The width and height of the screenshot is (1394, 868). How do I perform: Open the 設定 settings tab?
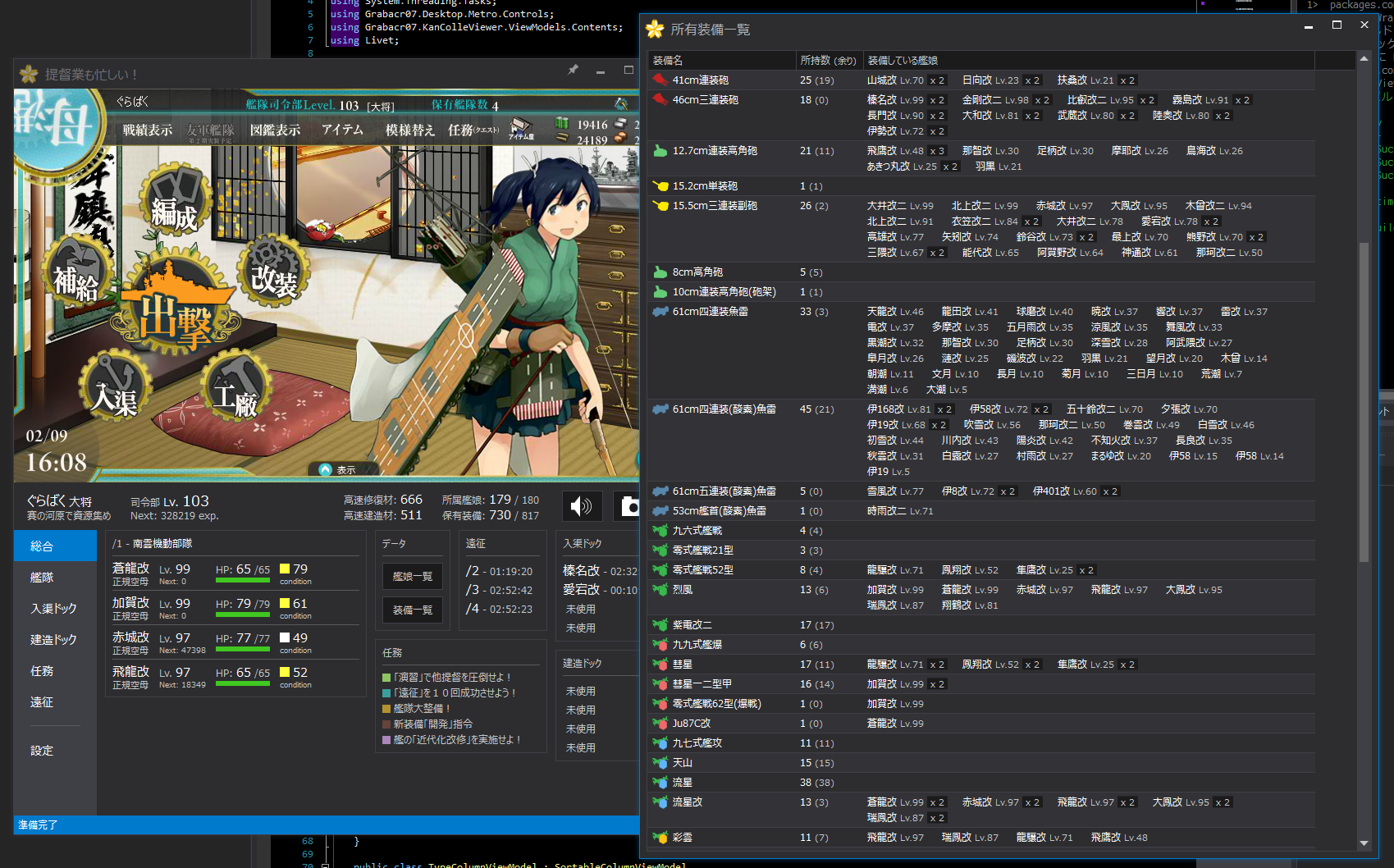pyautogui.click(x=55, y=751)
